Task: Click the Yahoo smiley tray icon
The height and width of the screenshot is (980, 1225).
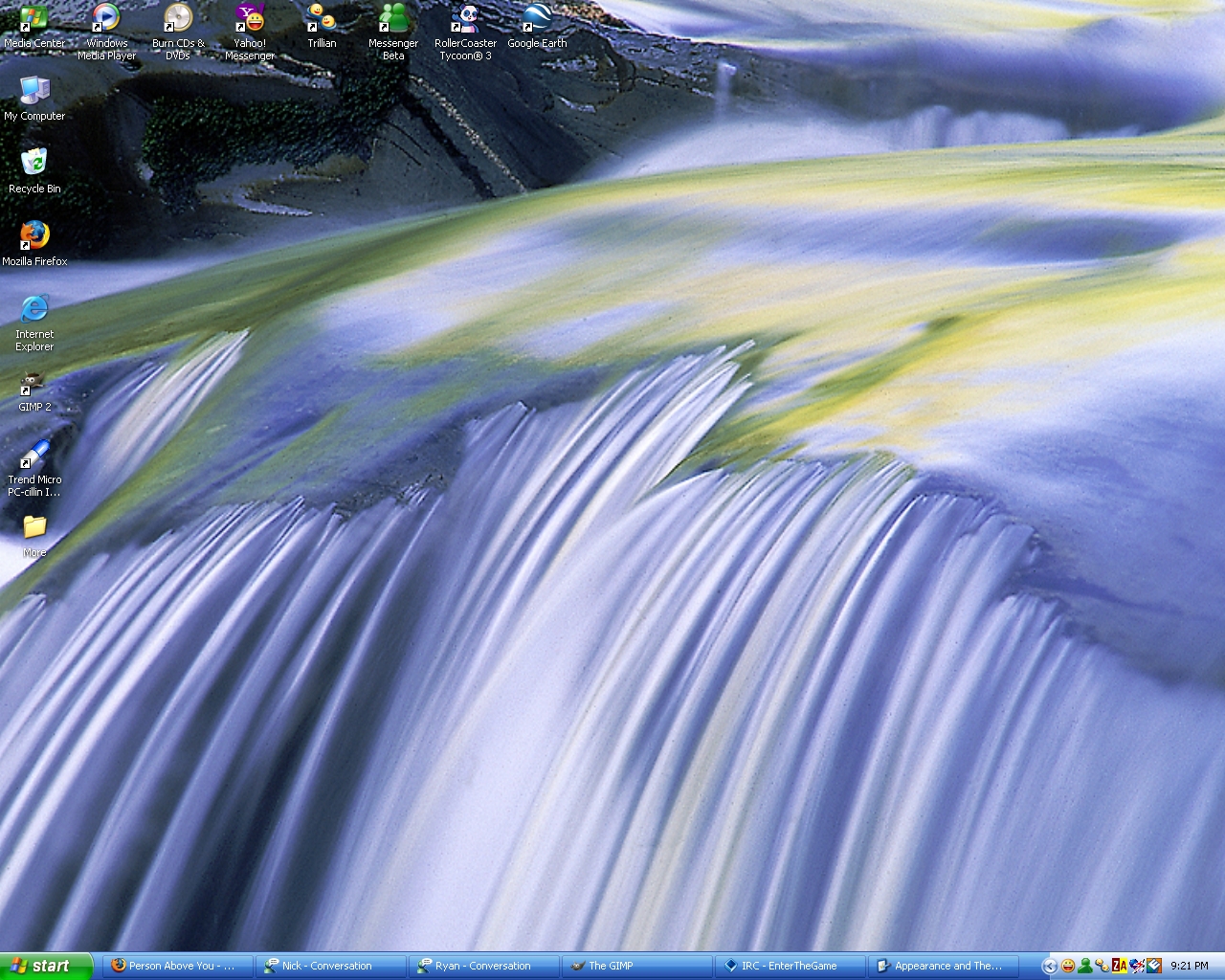Action: (1068, 966)
